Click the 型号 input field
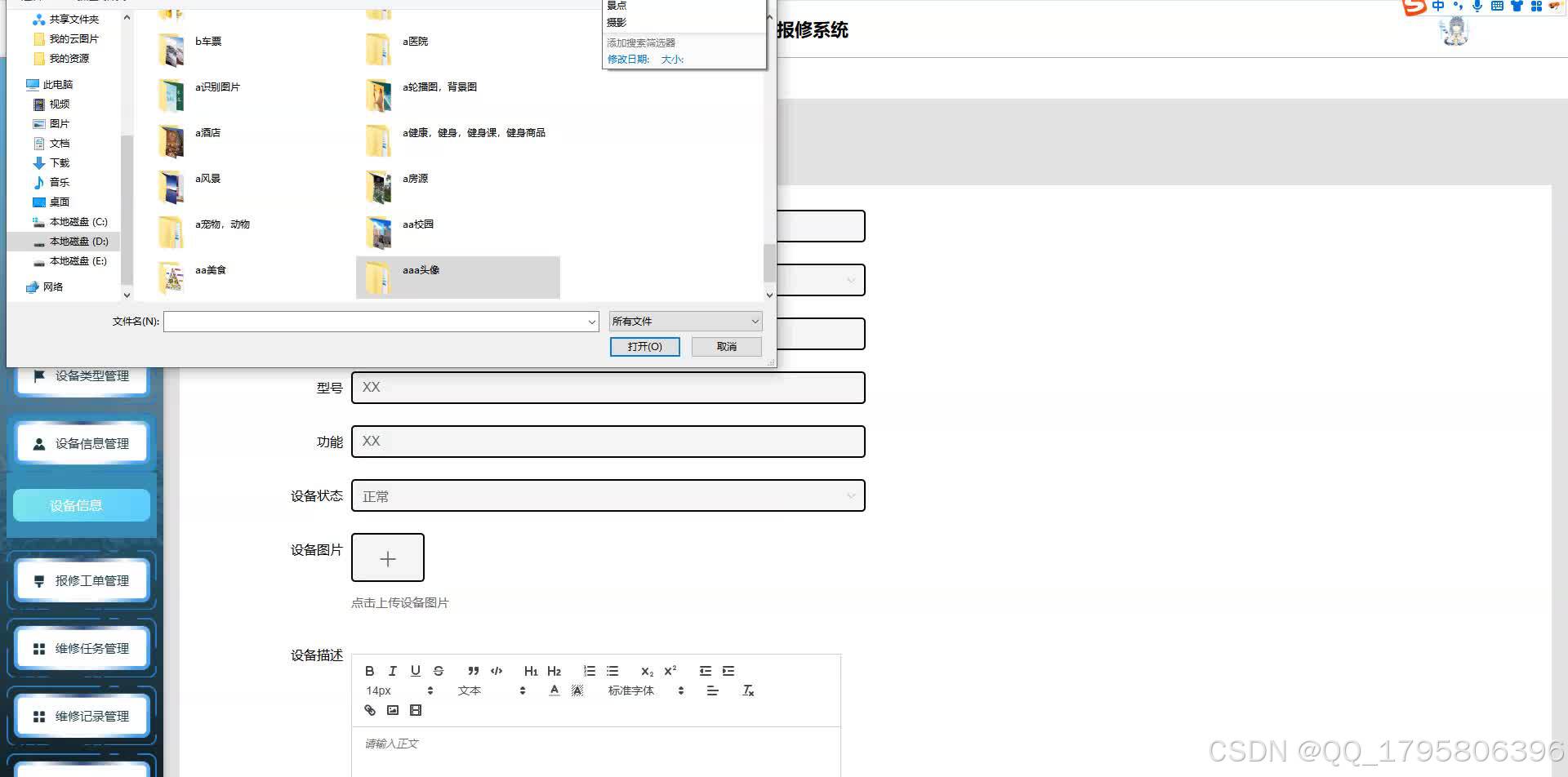 [x=608, y=388]
